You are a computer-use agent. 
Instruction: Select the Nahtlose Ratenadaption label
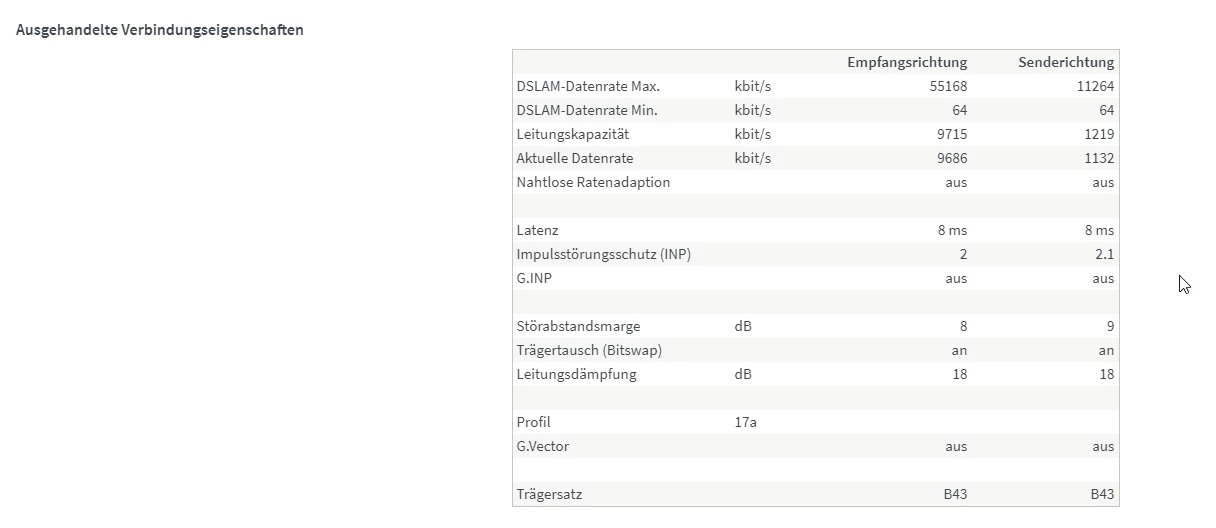pos(593,182)
